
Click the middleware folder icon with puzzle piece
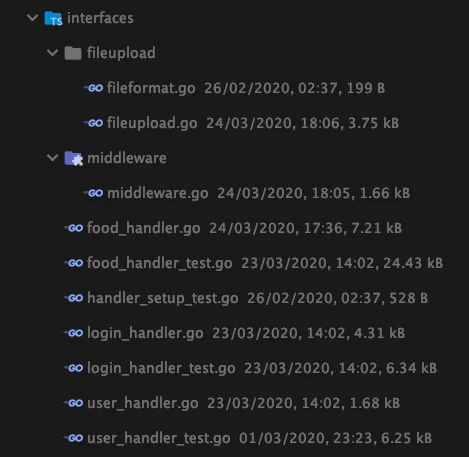pyautogui.click(x=73, y=158)
